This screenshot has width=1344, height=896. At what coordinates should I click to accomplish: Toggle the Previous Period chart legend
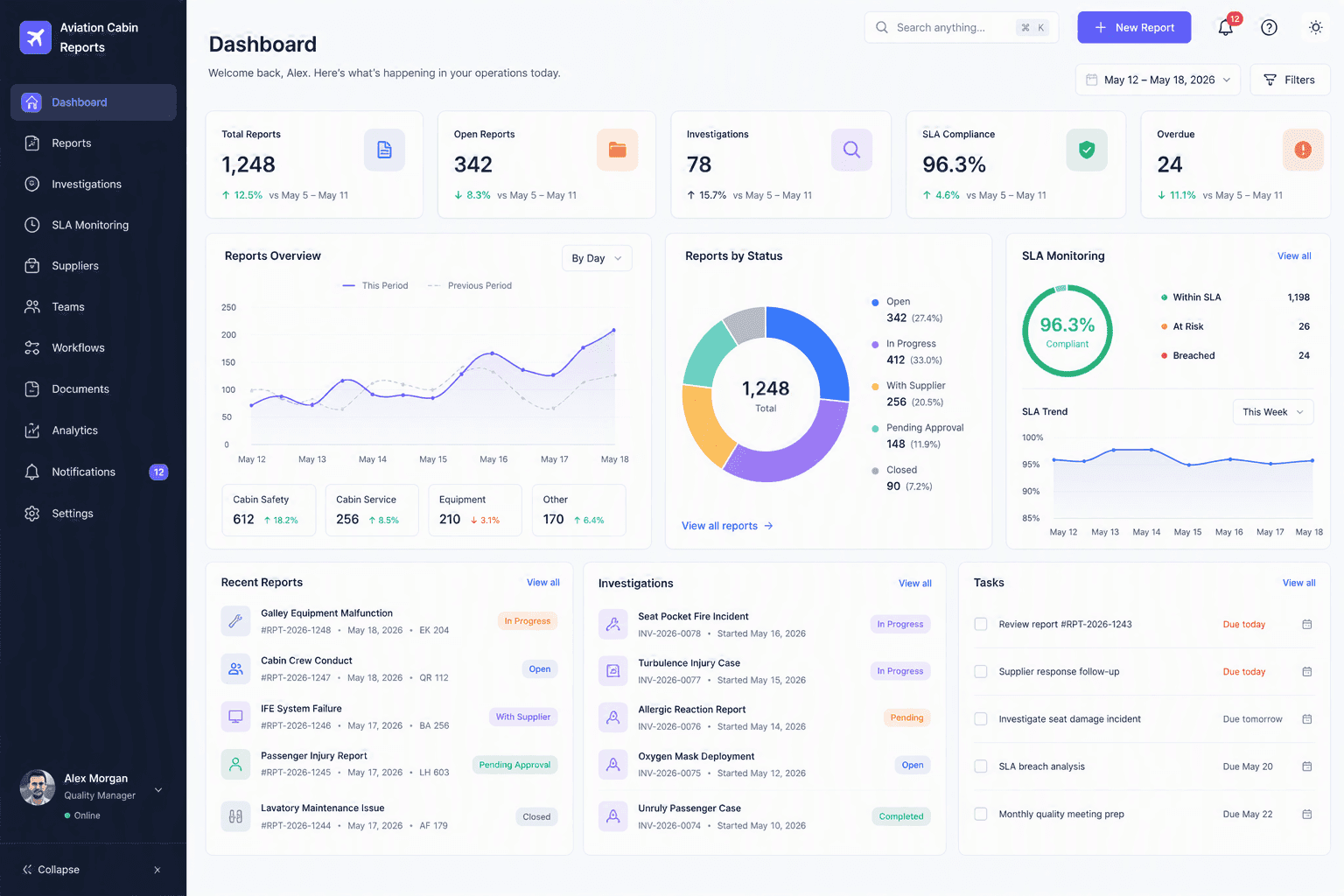(x=469, y=286)
